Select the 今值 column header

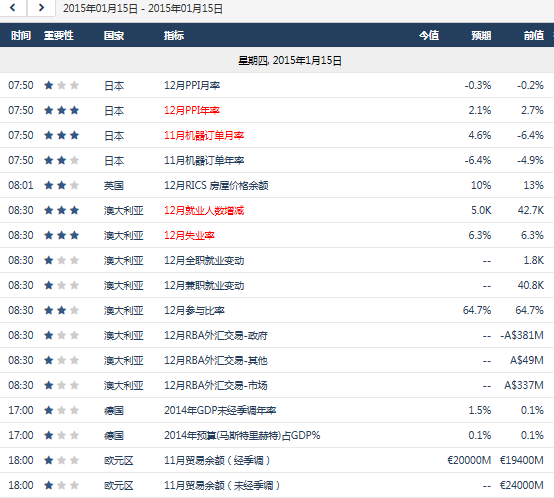coord(429,35)
